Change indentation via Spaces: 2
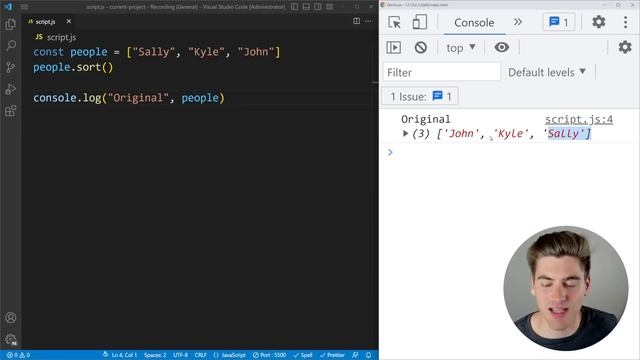Screen dimensions: 640x360 pyautogui.click(x=155, y=355)
